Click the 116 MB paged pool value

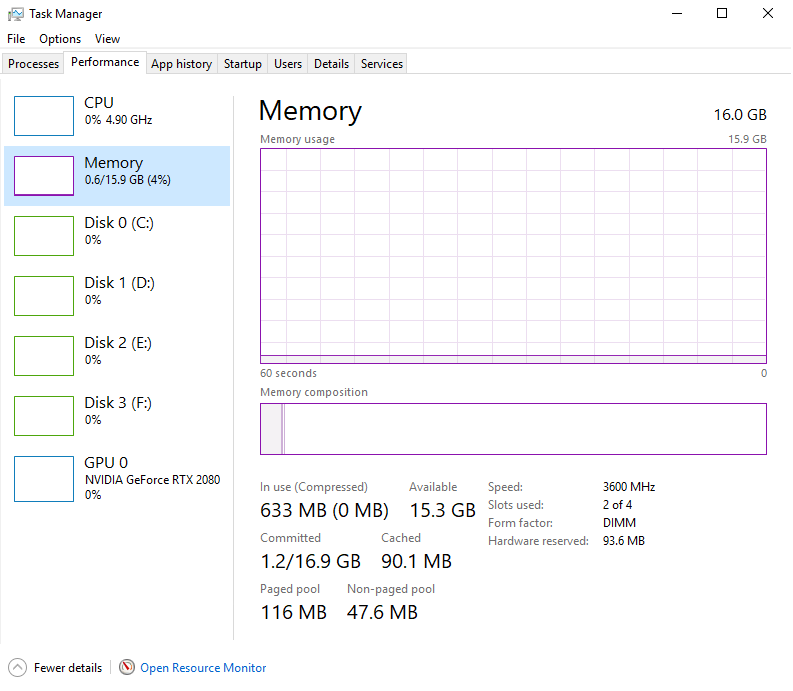point(293,612)
